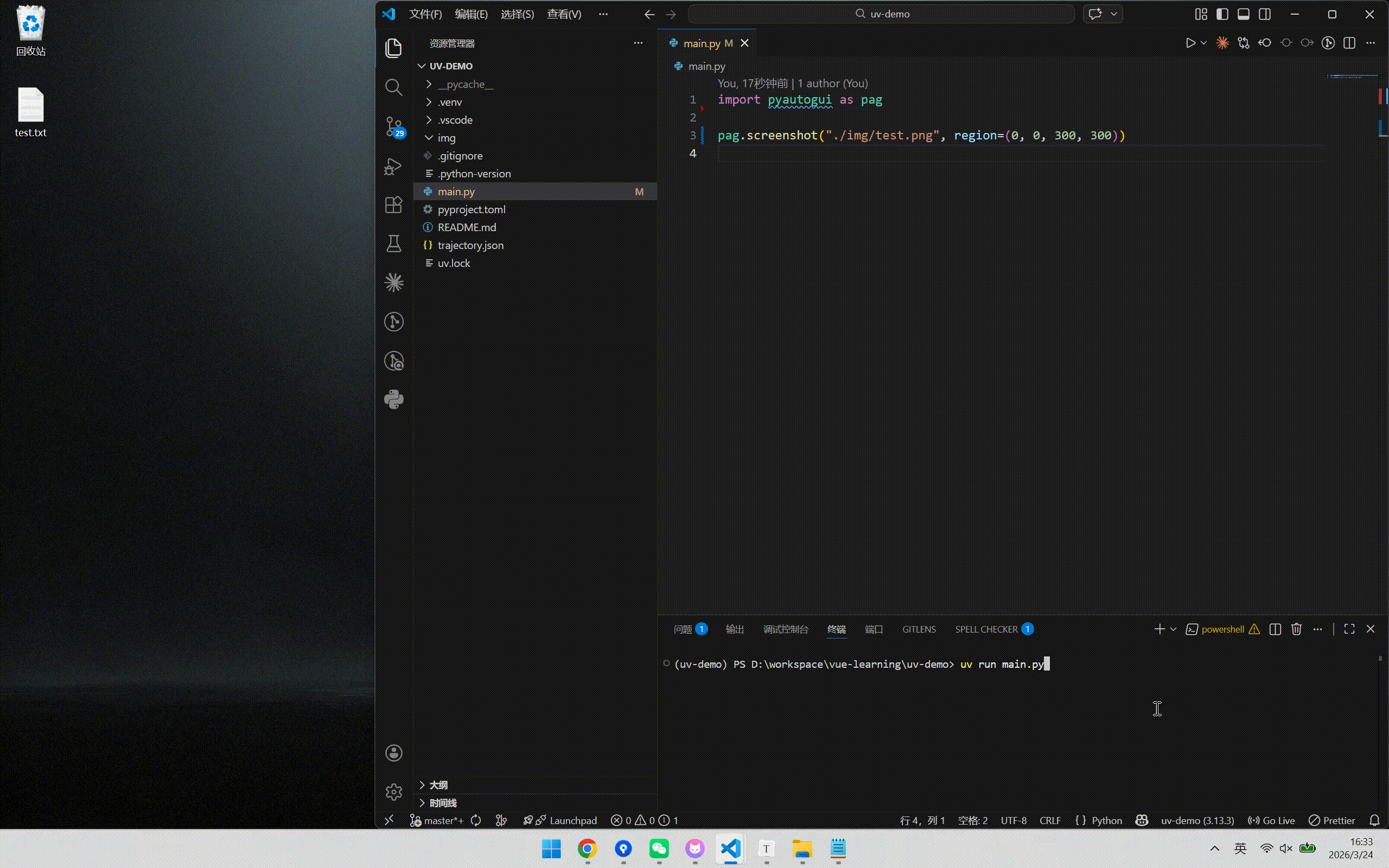
Task: Collapse the img folder
Action: (446, 138)
